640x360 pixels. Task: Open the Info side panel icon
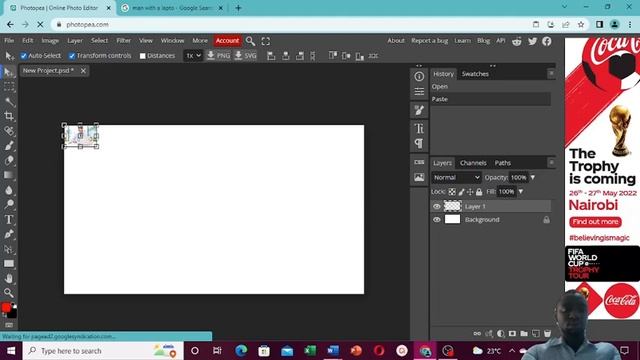419,76
